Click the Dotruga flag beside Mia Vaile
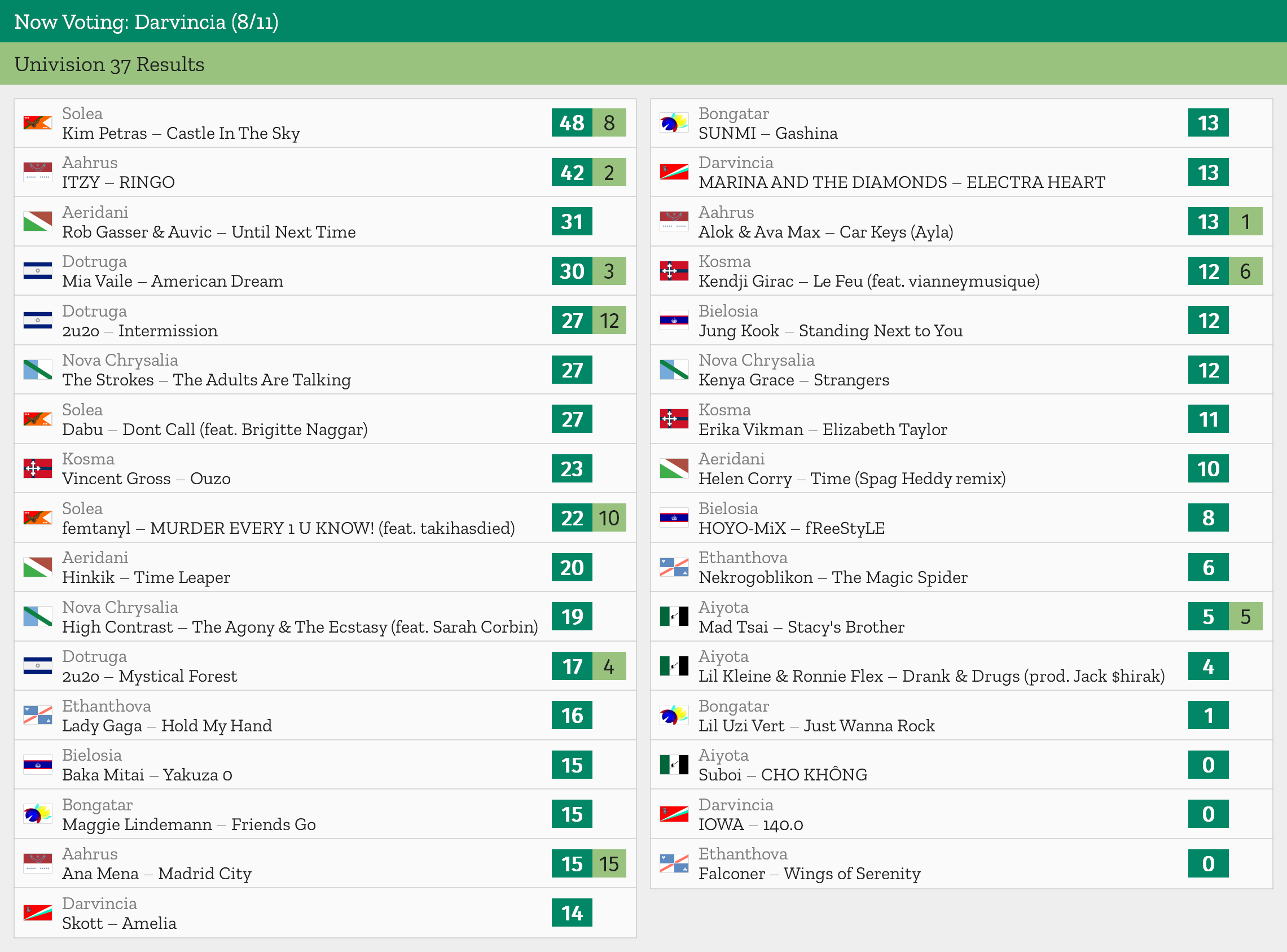This screenshot has height=952, width=1287. point(37,271)
